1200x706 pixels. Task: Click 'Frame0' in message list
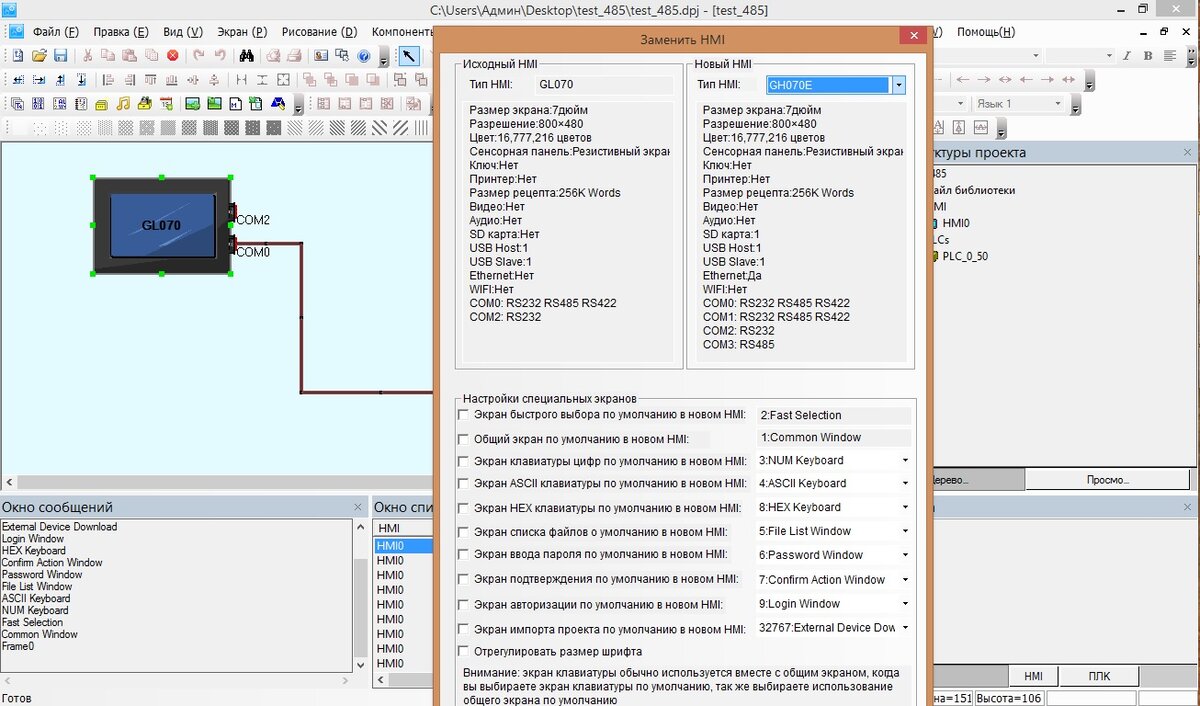(18, 646)
